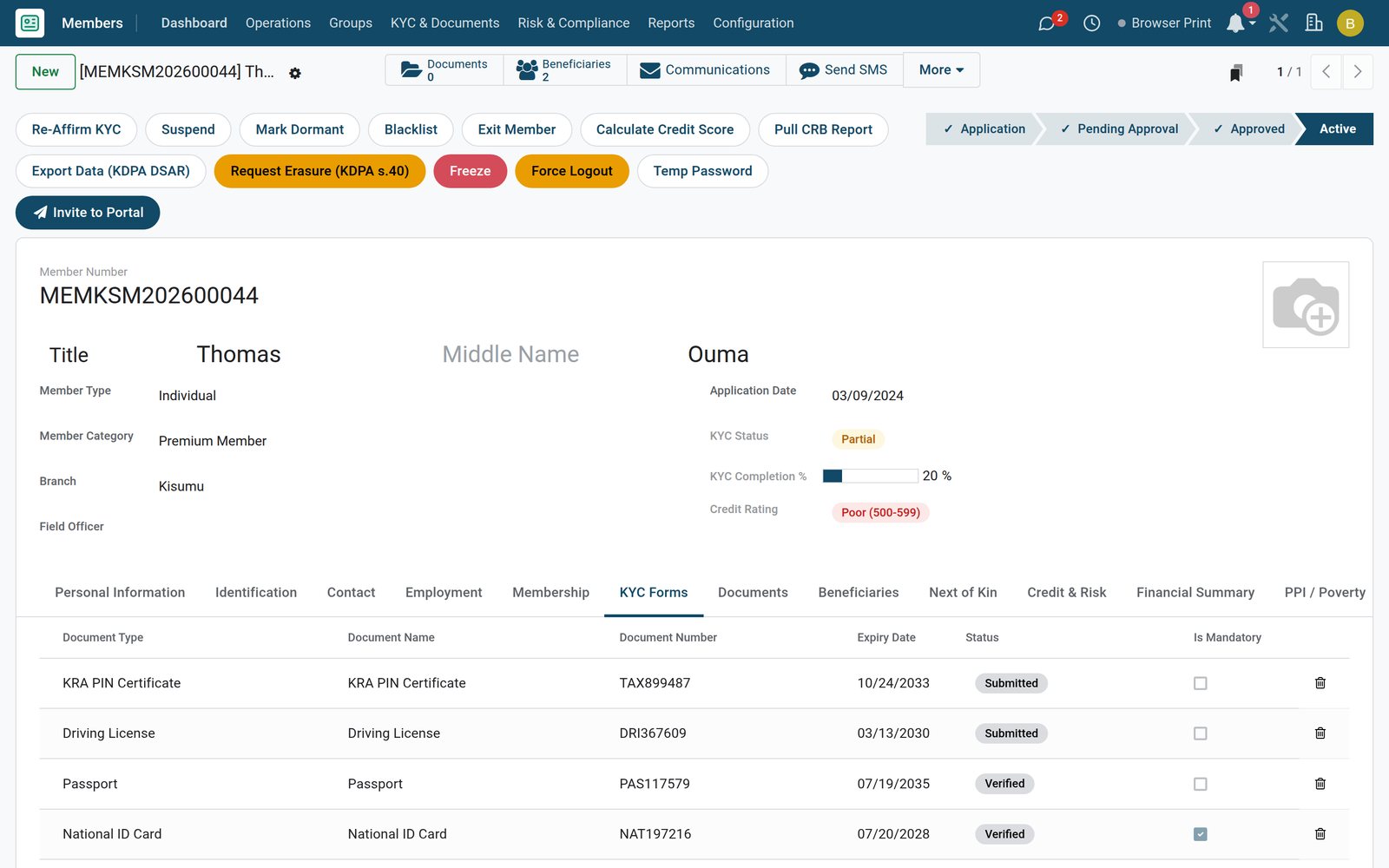Open the Members app home icon

click(30, 23)
